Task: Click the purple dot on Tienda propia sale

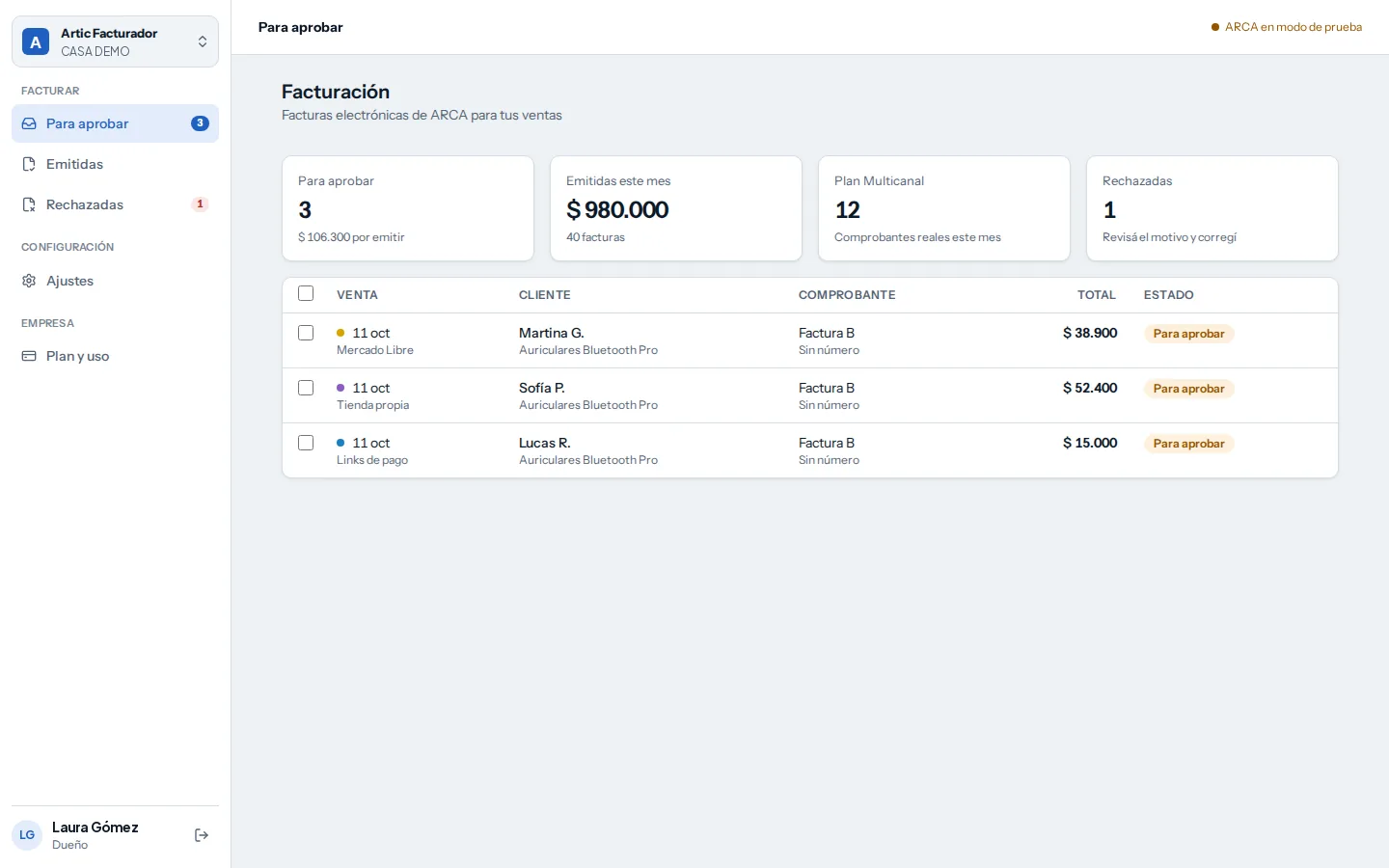Action: click(340, 388)
